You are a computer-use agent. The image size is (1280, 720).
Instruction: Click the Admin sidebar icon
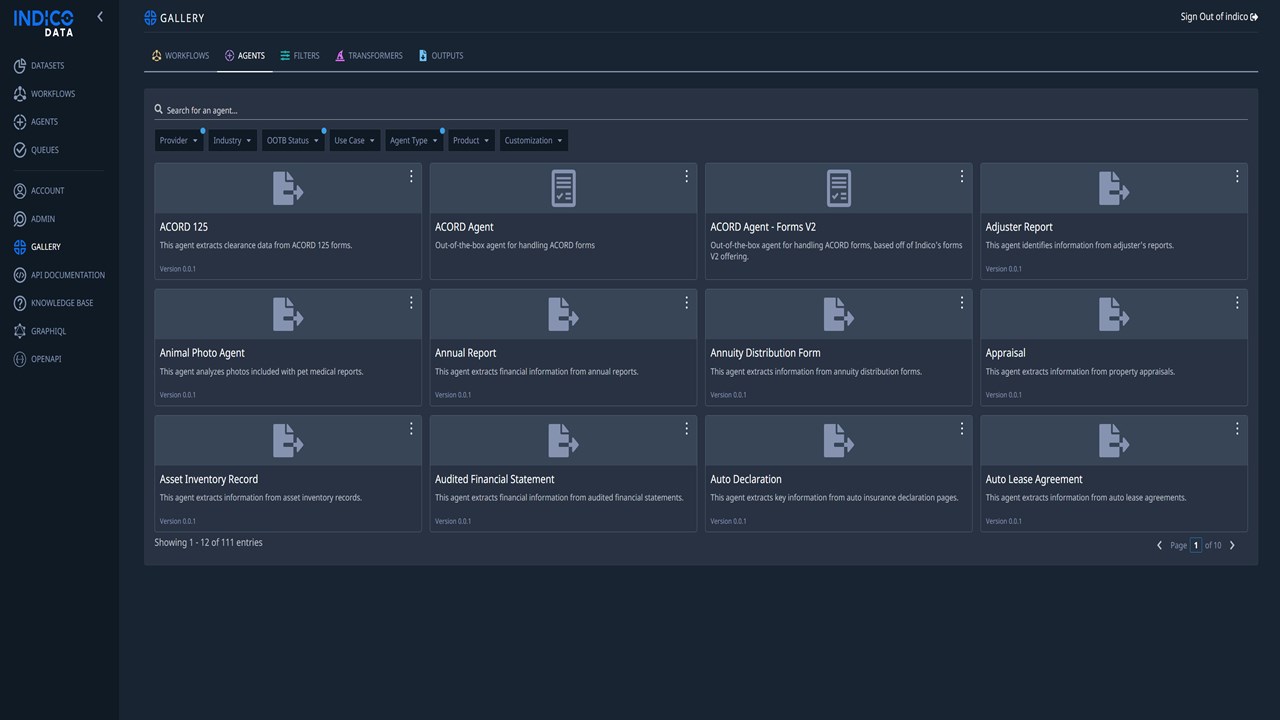20,219
